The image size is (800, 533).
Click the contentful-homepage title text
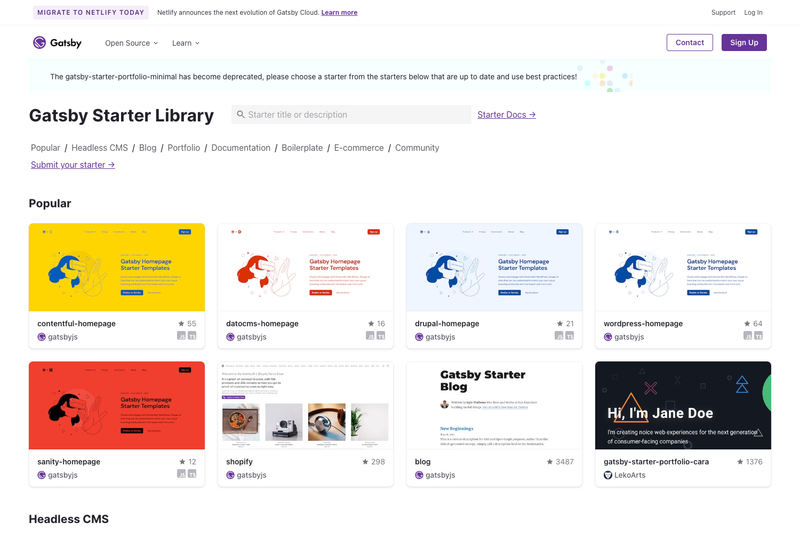click(77, 323)
